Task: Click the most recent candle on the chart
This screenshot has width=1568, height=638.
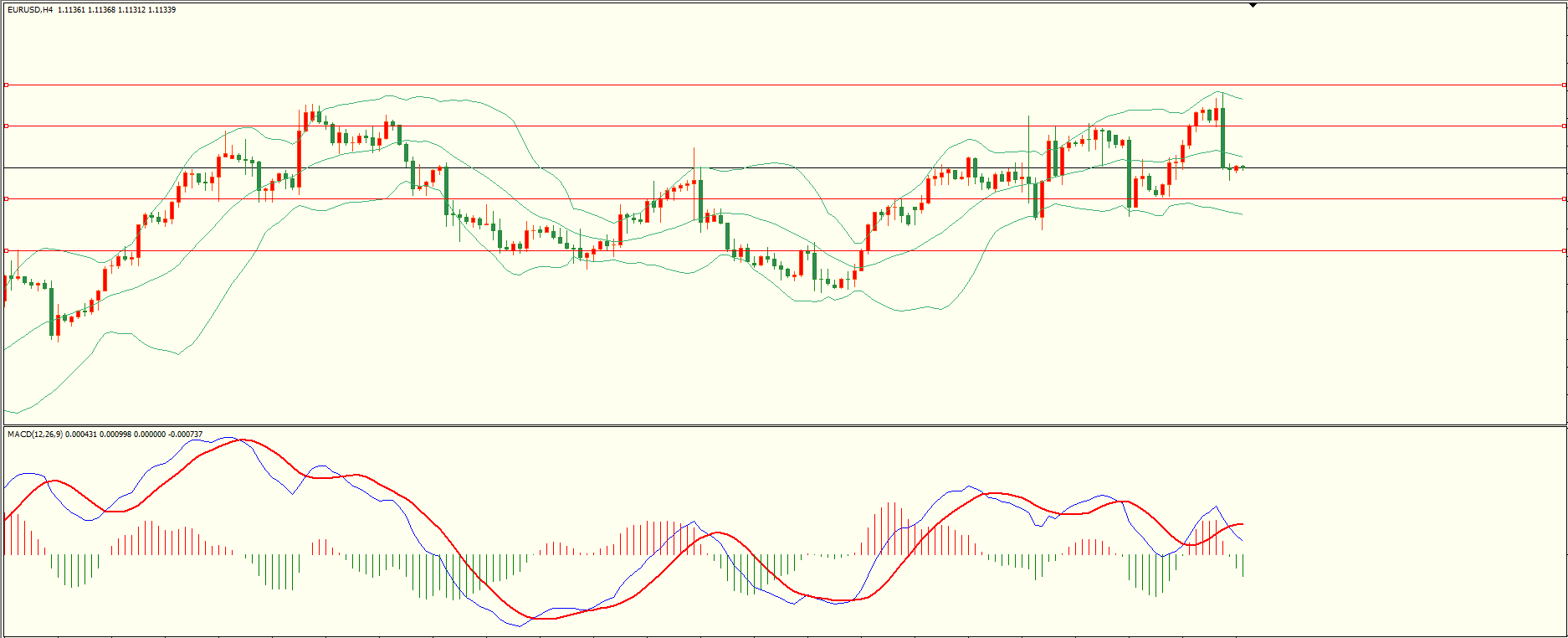Action: (x=1243, y=167)
